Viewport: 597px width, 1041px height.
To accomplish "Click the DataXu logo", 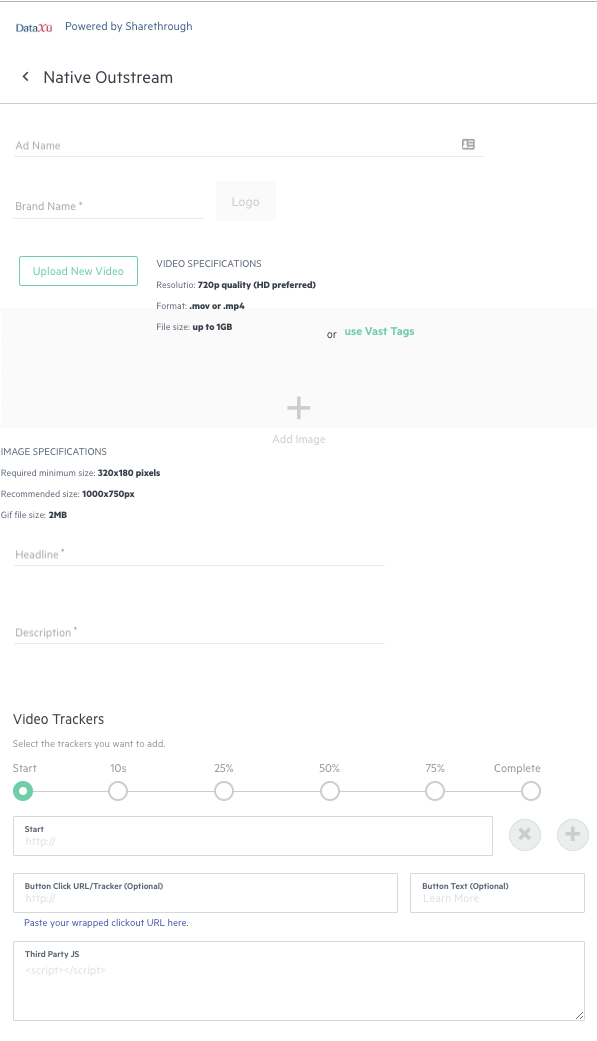I will pos(34,28).
